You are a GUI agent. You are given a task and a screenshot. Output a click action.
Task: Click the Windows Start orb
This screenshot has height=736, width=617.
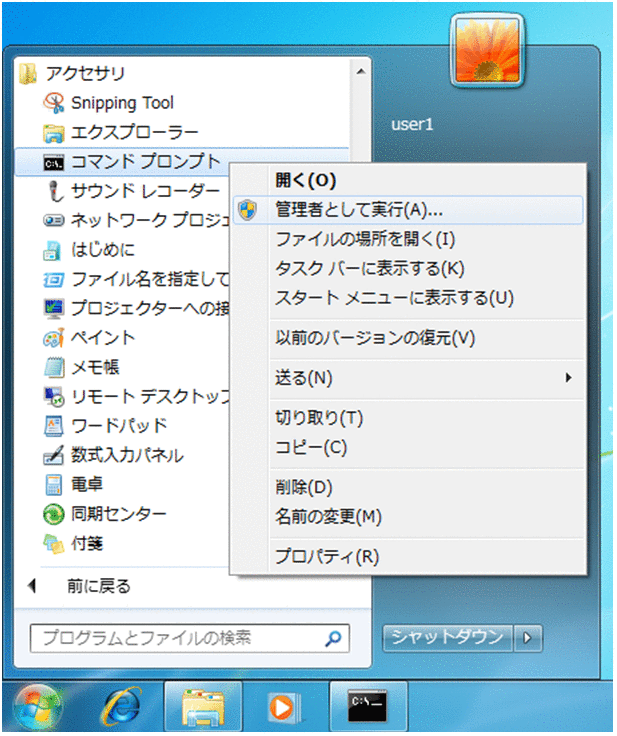coord(39,706)
